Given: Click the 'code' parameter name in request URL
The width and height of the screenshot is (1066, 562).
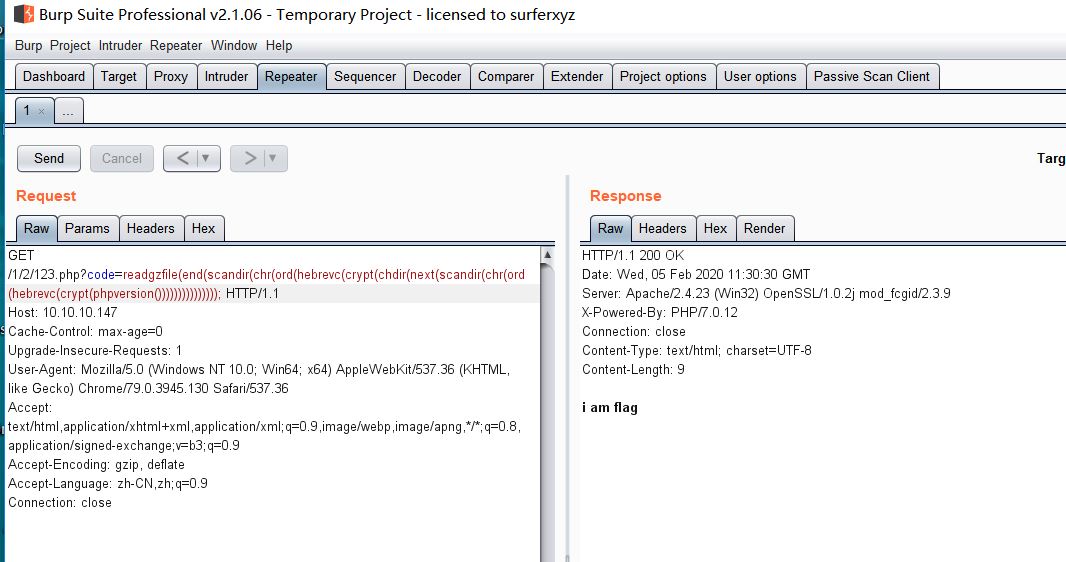Looking at the screenshot, I should (x=101, y=275).
